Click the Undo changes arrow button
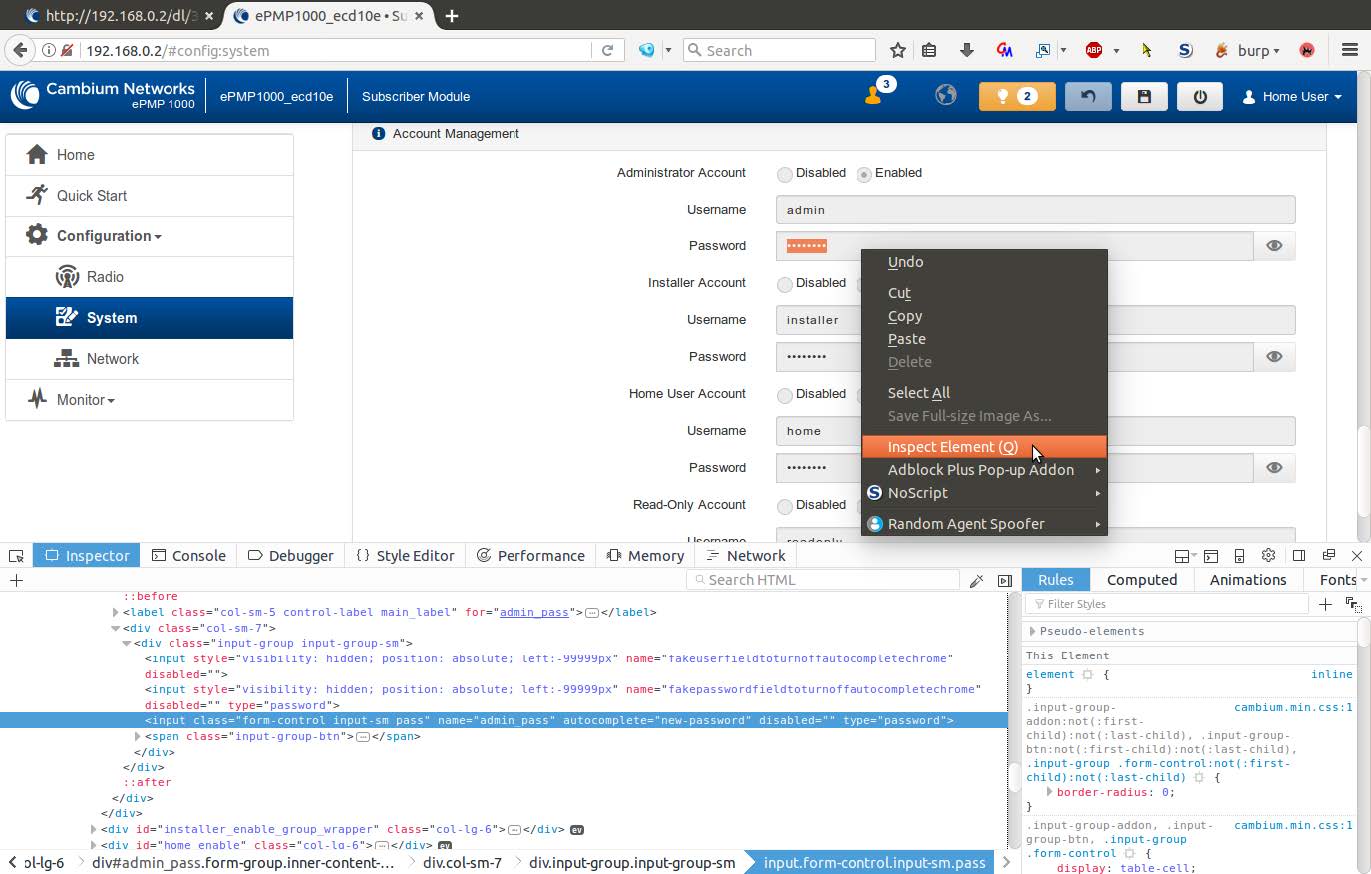Viewport: 1371px width, 874px height. tap(1088, 97)
